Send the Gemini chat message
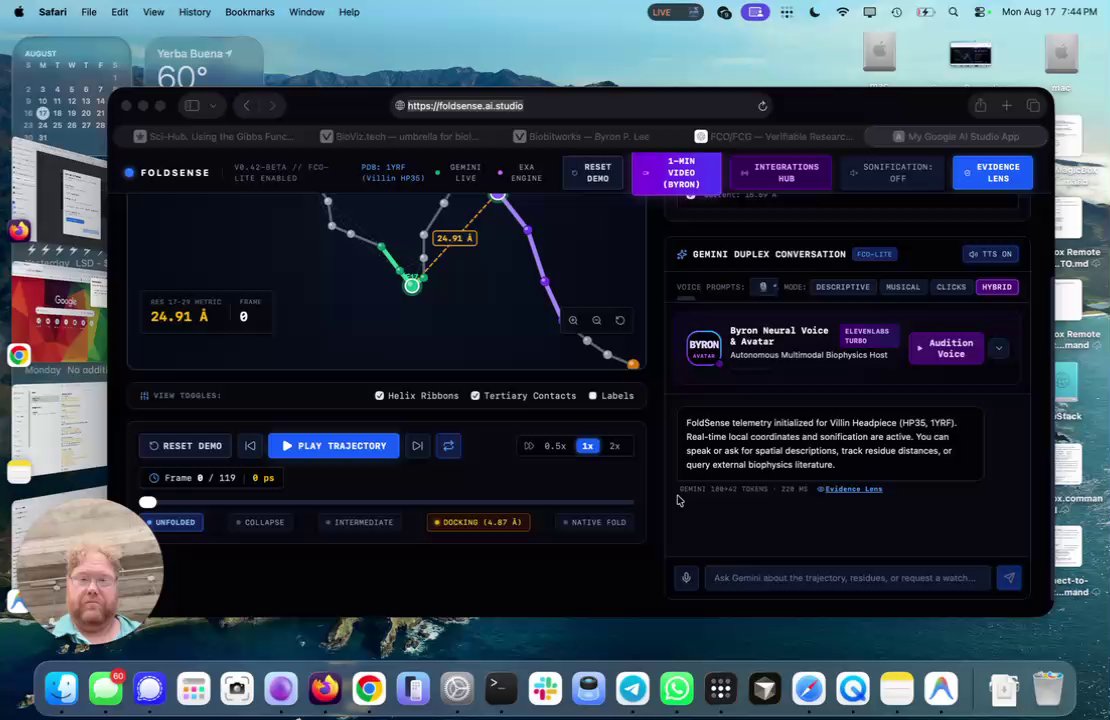The height and width of the screenshot is (720, 1110). (1009, 578)
